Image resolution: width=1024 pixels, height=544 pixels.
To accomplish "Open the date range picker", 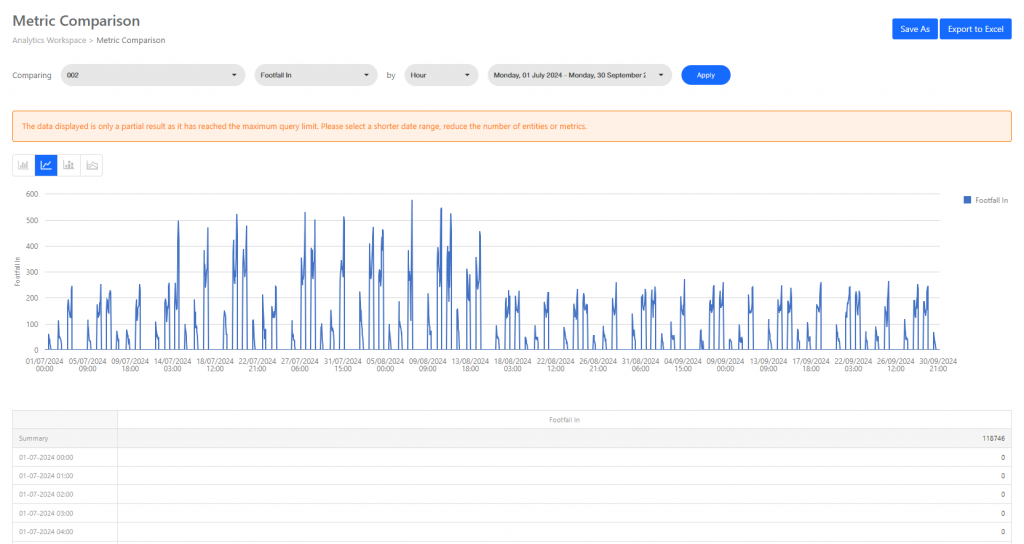I will point(579,75).
